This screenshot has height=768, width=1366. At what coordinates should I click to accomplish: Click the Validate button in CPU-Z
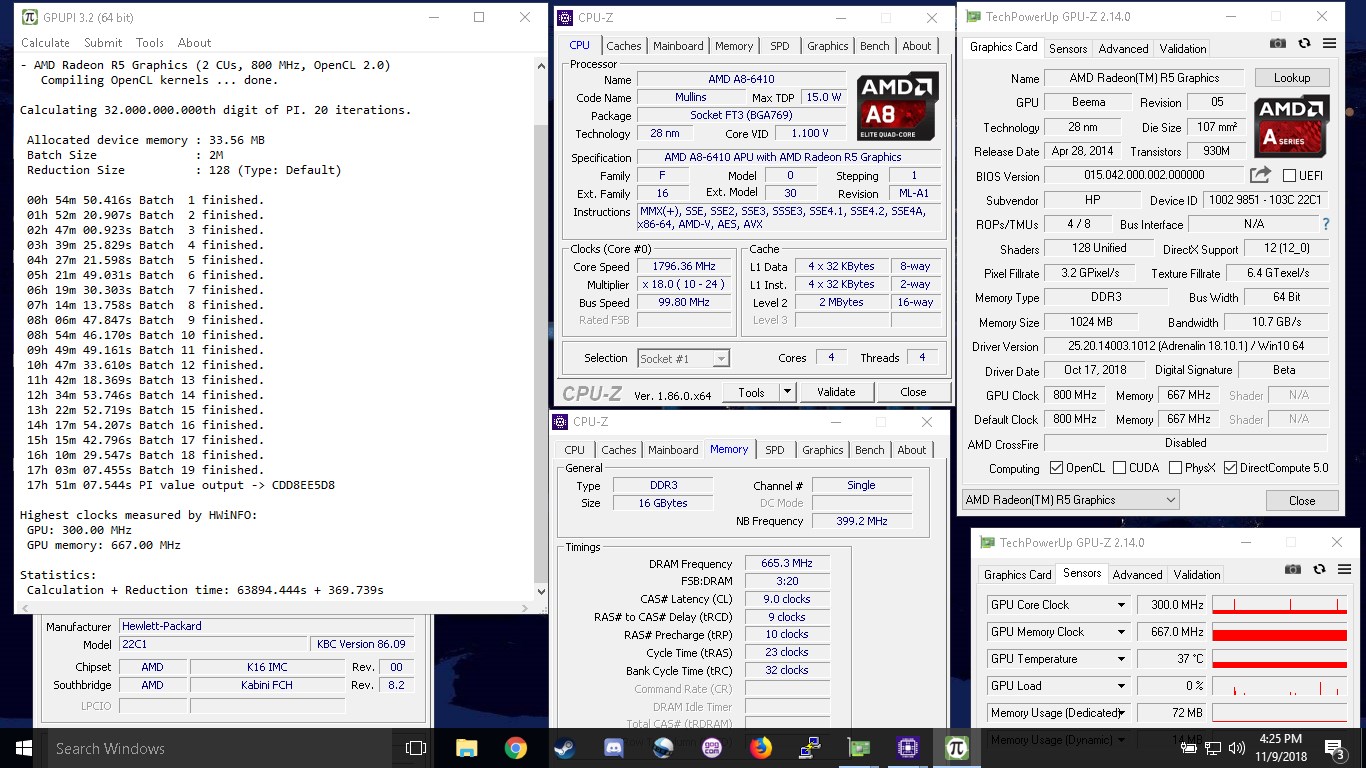836,392
